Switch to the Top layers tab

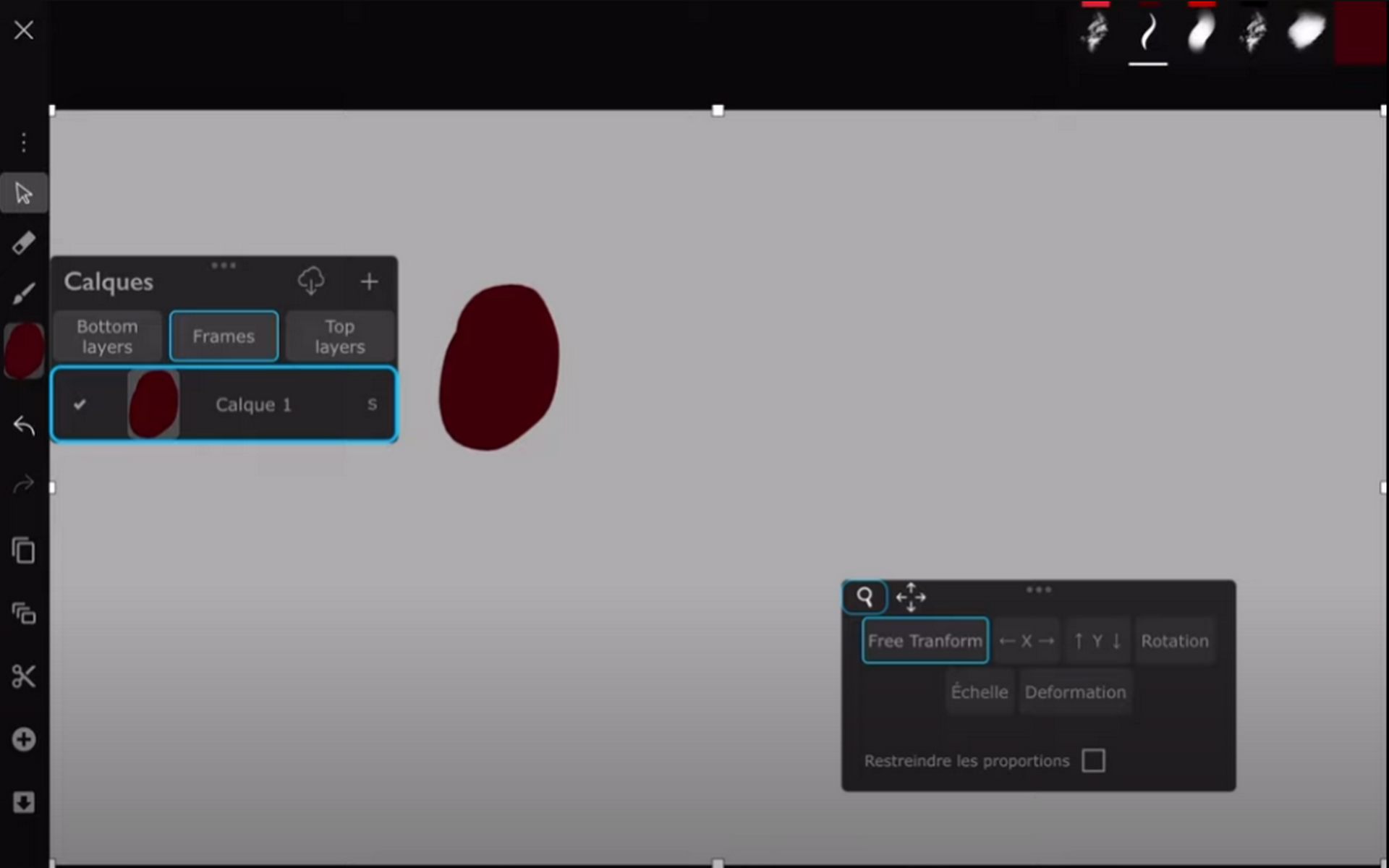(x=339, y=336)
